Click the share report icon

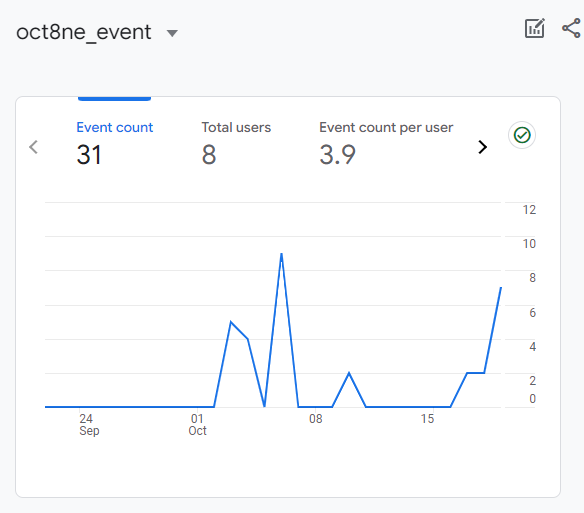(571, 28)
